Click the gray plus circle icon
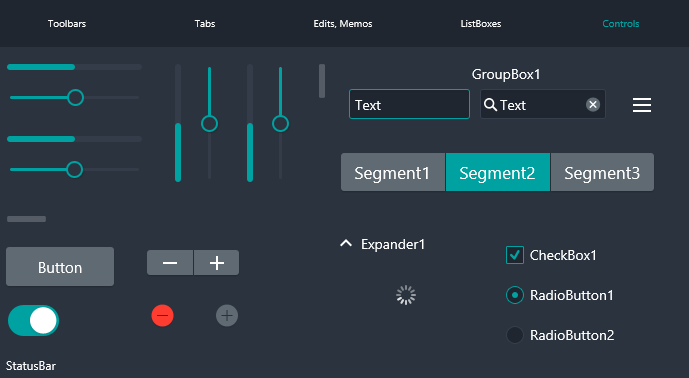This screenshot has width=689, height=378. [x=227, y=316]
